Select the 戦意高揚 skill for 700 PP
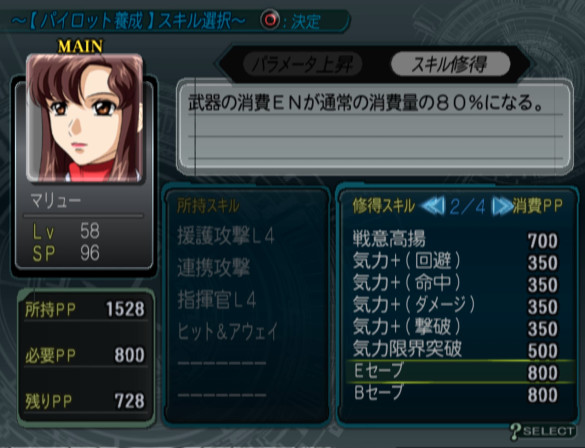 pyautogui.click(x=456, y=239)
